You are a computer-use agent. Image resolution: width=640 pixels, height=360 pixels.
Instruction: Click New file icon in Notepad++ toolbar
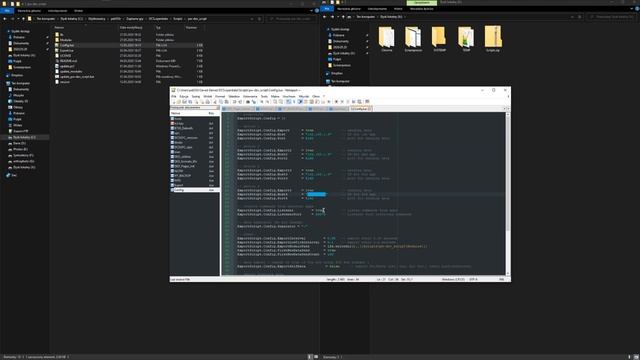tap(173, 102)
